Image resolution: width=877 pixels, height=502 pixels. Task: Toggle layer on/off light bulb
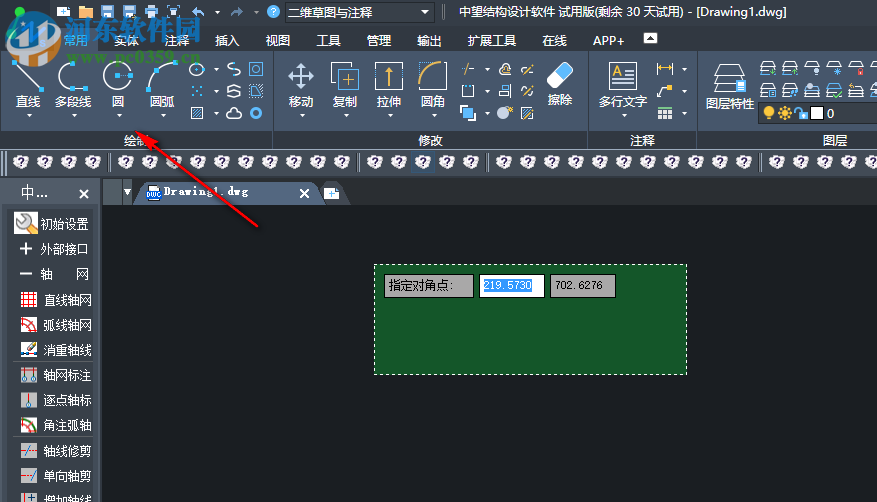click(769, 113)
